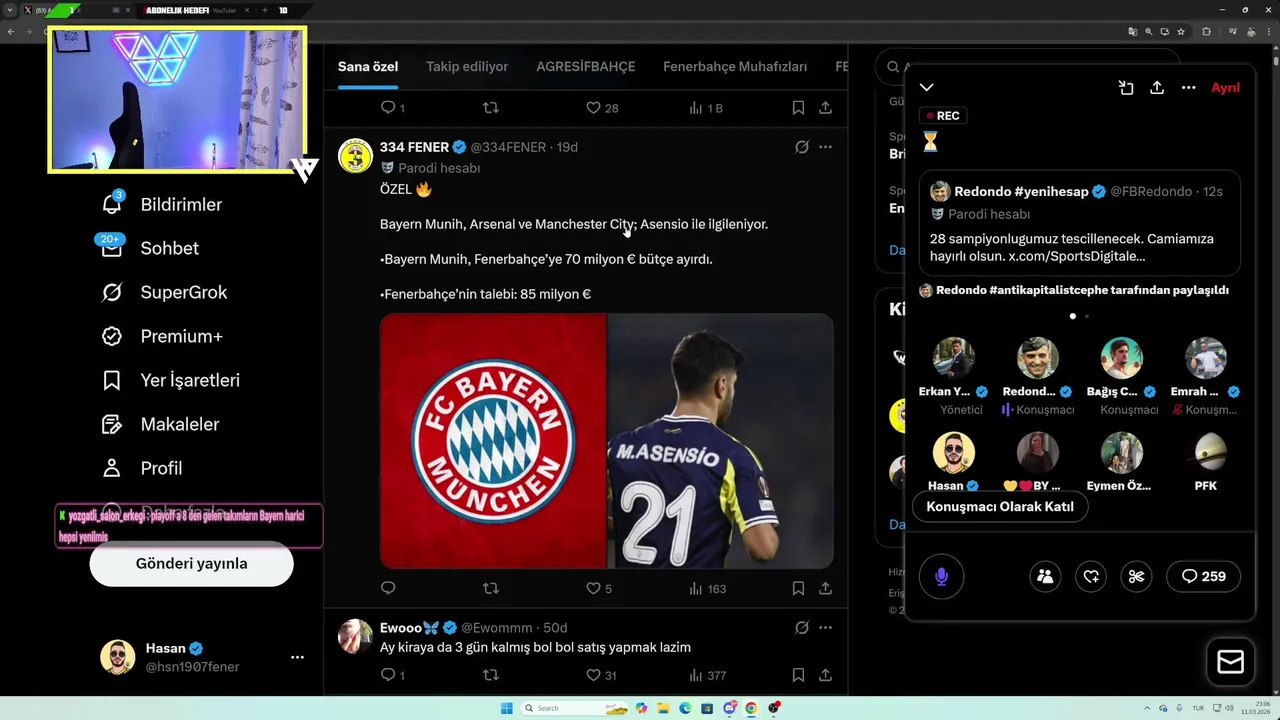This screenshot has width=1280, height=720.
Task: Clip the Space with scissors icon
Action: tap(1136, 576)
